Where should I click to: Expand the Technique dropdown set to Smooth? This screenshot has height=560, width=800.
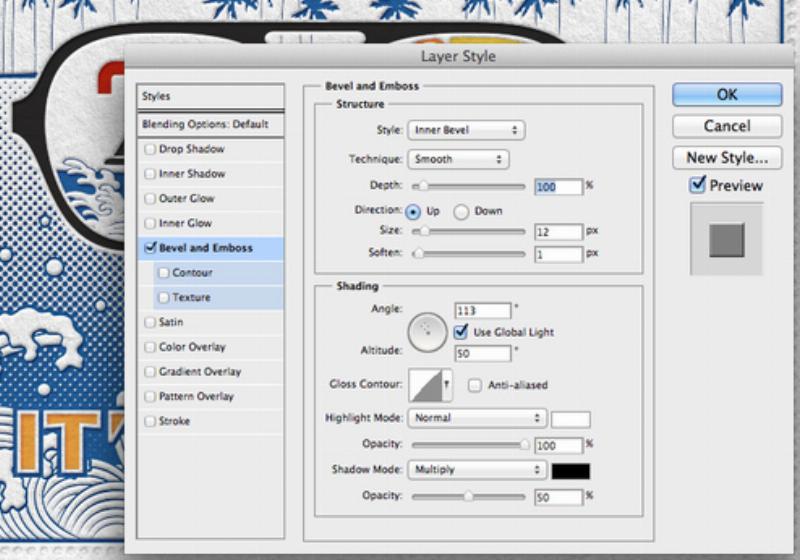[x=458, y=159]
